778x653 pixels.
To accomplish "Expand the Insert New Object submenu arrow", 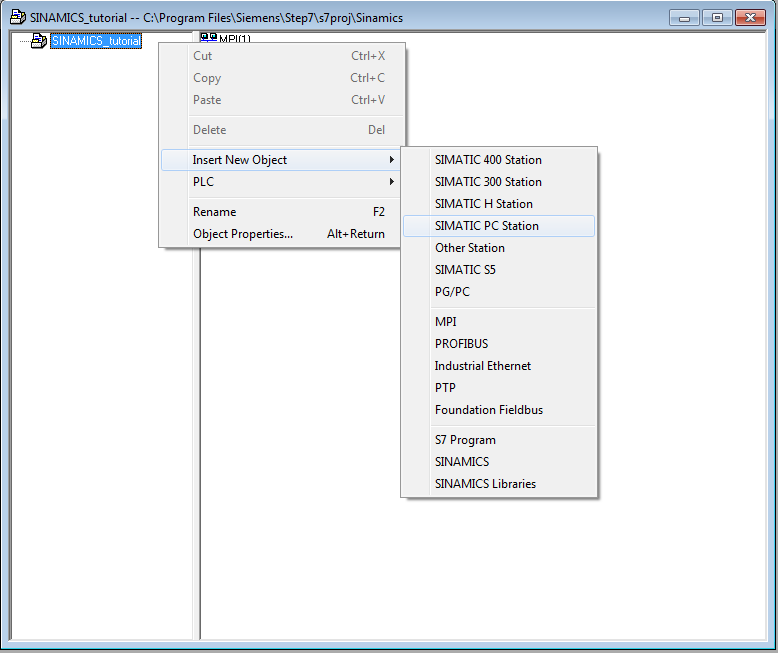I will click(391, 160).
